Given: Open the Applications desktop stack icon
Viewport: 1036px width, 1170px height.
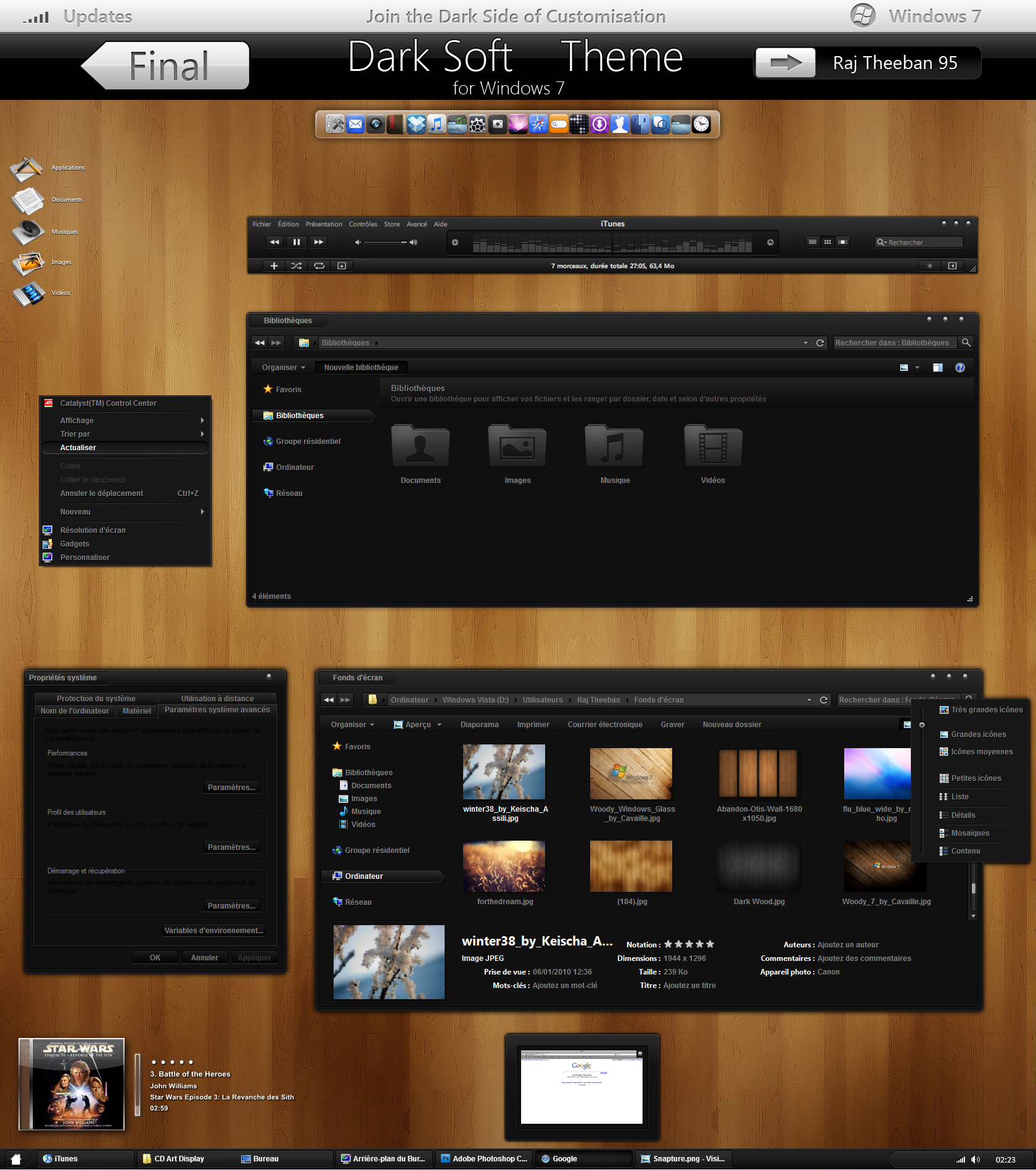Looking at the screenshot, I should click(x=26, y=170).
